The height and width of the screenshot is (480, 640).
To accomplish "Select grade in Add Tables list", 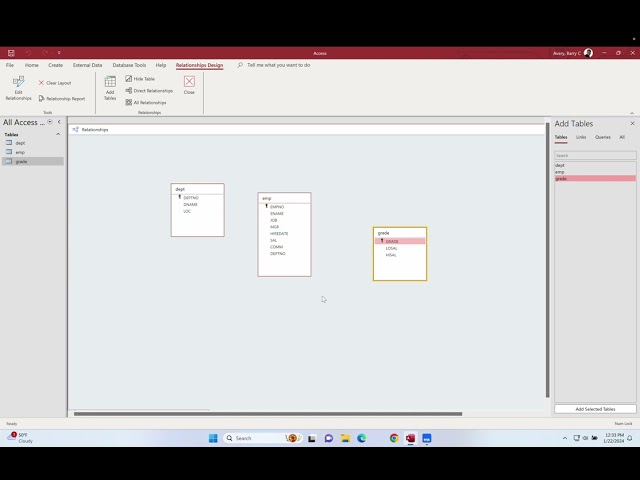I will [595, 178].
